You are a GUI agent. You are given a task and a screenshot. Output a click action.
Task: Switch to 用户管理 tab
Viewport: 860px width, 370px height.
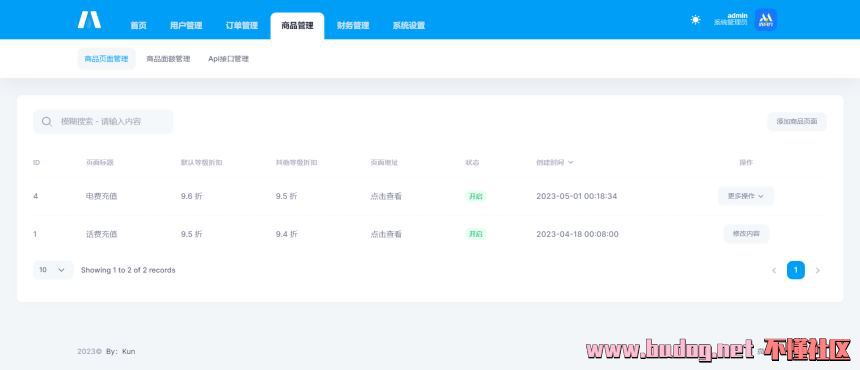click(x=186, y=25)
